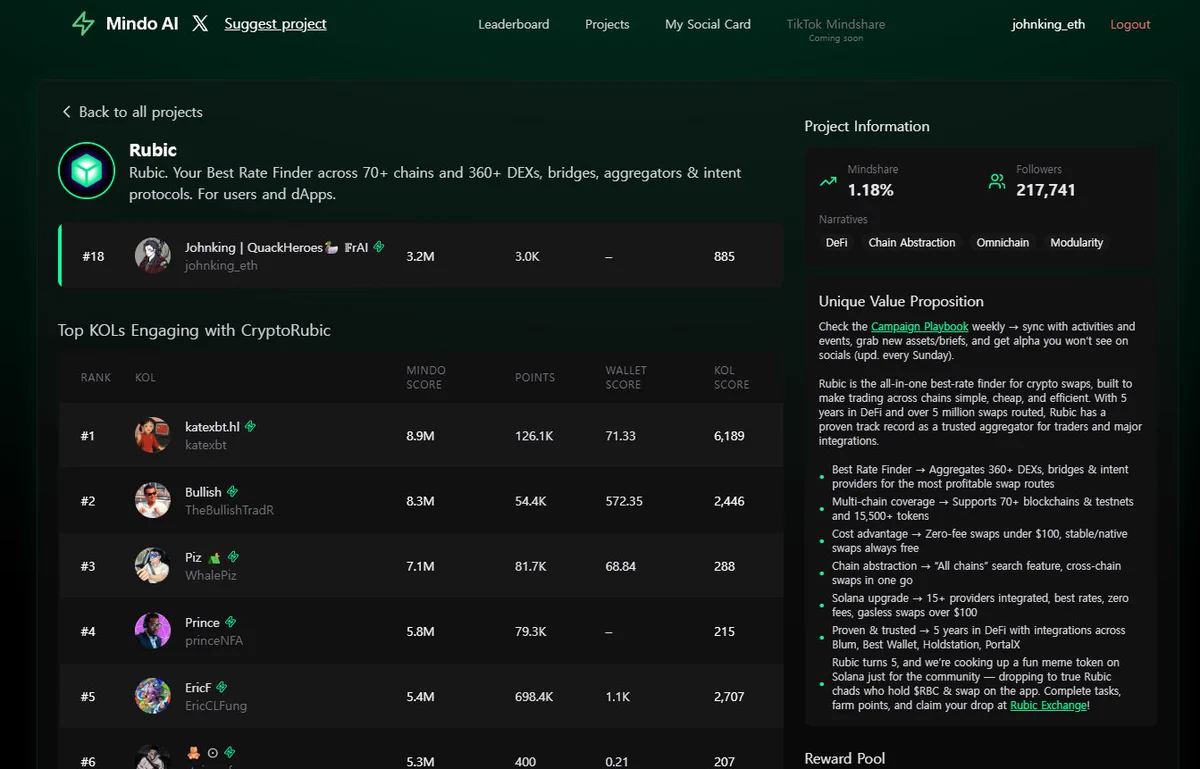This screenshot has height=769, width=1200.
Task: Sort table by KOL SCORE header
Action: 731,377
